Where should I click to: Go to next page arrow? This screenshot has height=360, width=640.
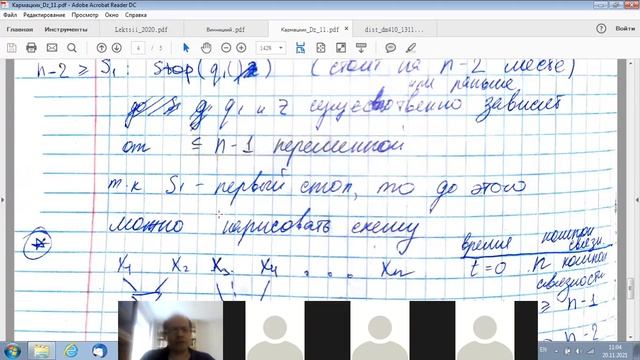[x=117, y=48]
